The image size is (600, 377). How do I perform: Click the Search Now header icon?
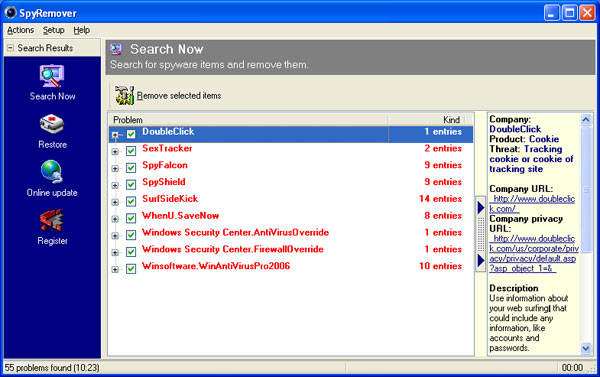(116, 49)
